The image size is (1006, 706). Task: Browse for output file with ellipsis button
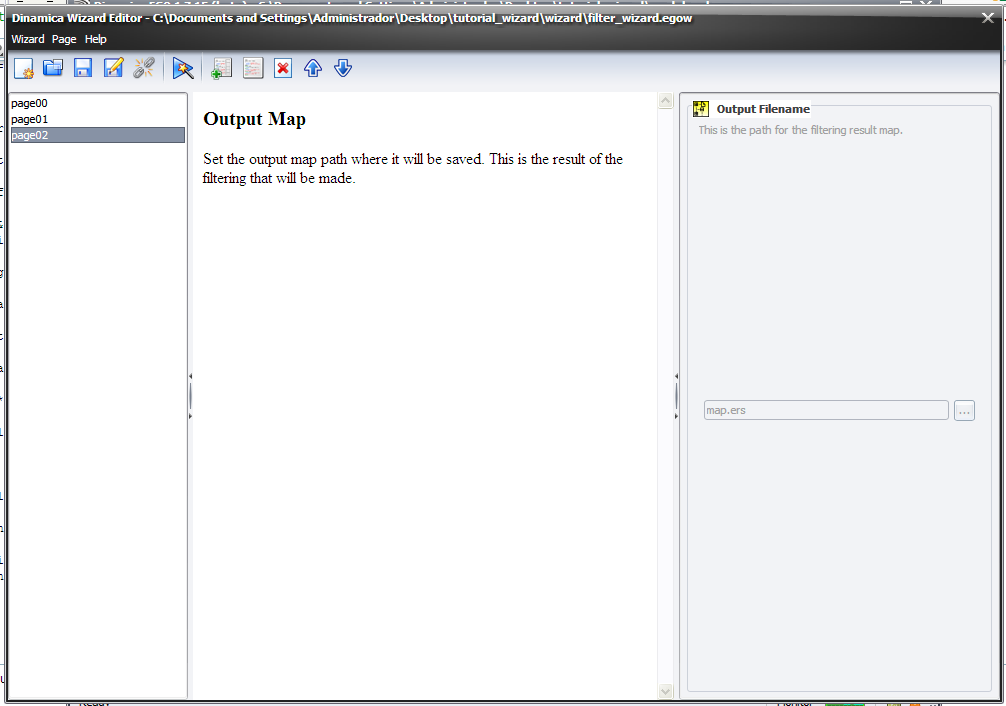964,410
